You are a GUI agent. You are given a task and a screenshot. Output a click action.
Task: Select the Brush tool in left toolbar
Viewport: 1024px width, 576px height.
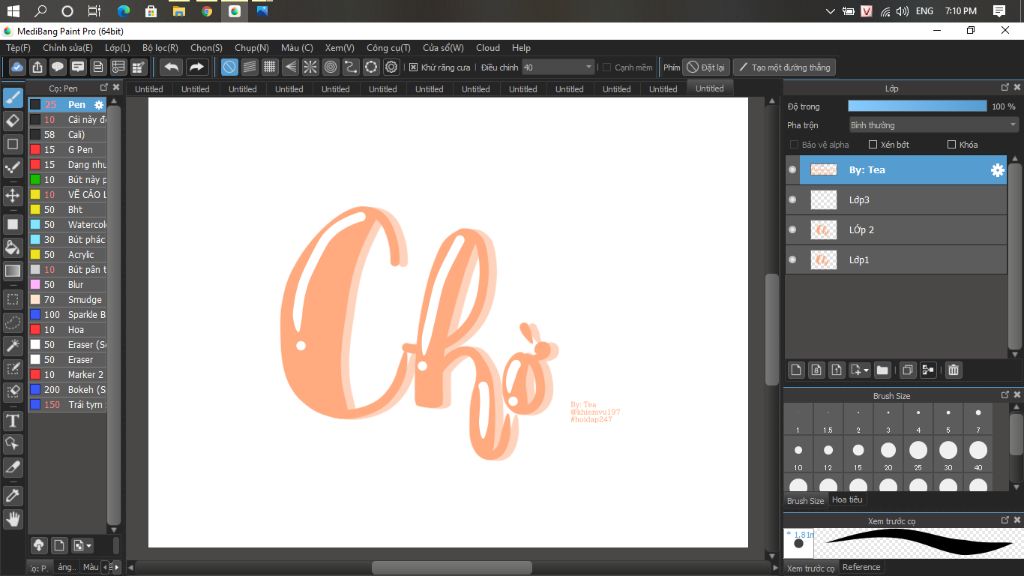click(12, 98)
